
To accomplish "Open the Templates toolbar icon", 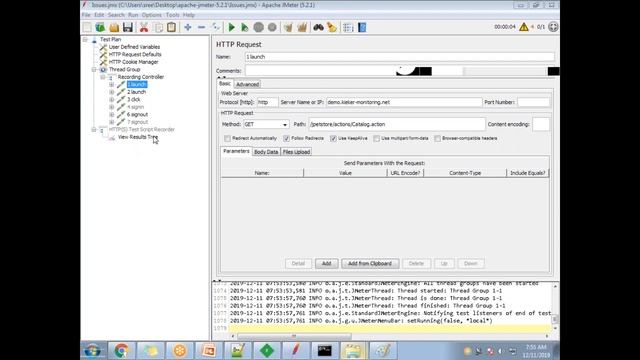I will click(100, 27).
